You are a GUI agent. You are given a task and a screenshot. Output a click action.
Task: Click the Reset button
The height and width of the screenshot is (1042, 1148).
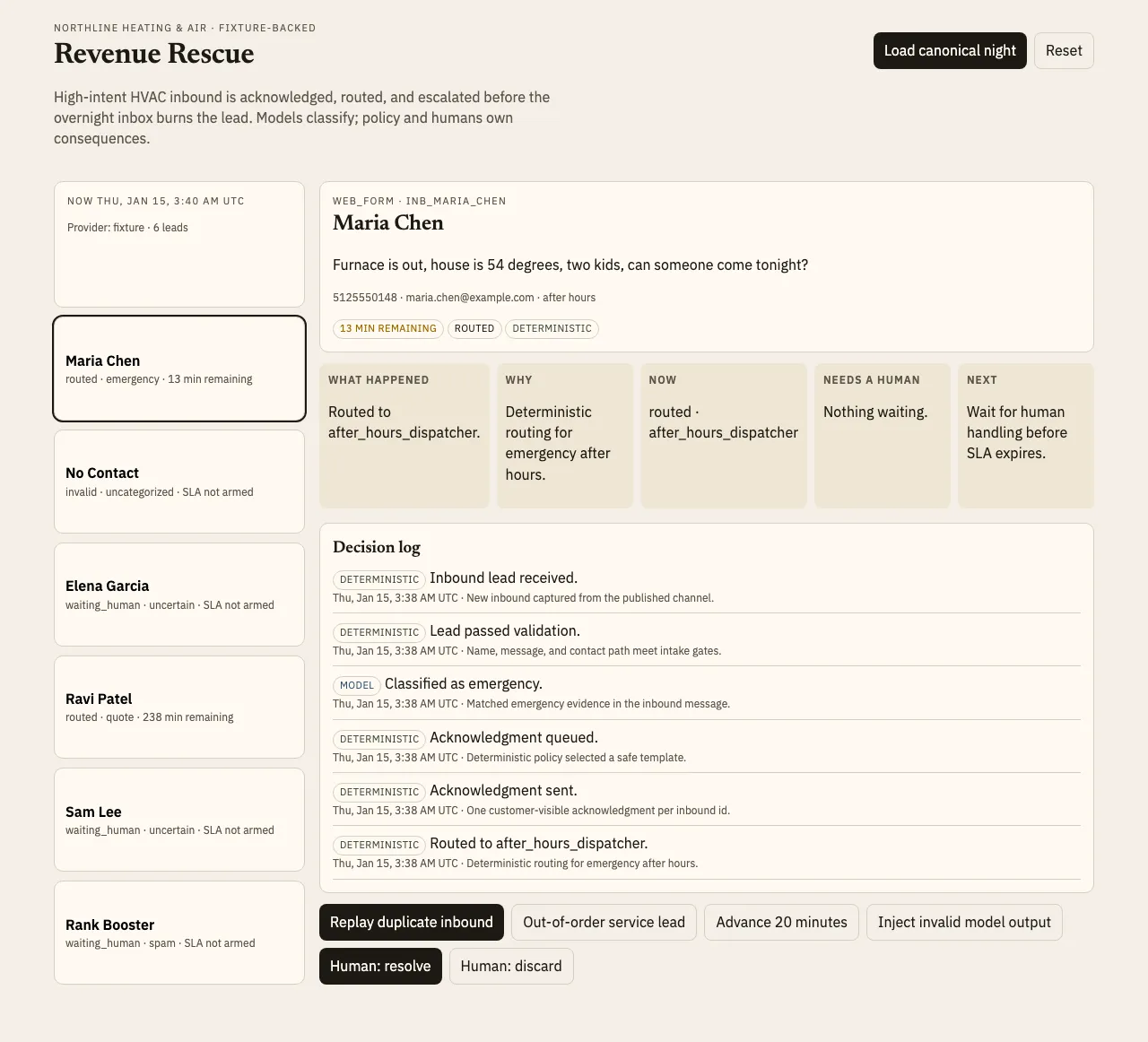click(x=1064, y=51)
